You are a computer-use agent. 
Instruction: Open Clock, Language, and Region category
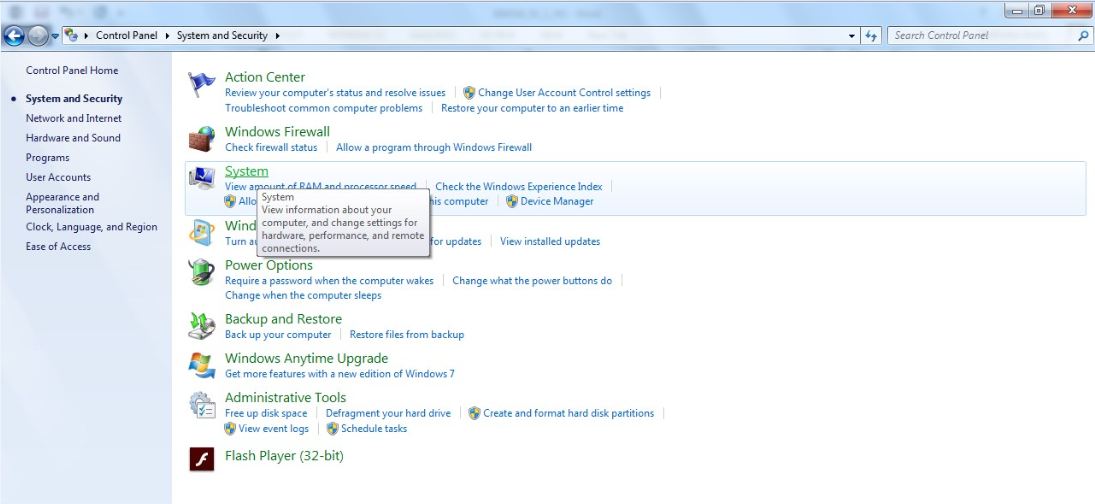point(91,227)
